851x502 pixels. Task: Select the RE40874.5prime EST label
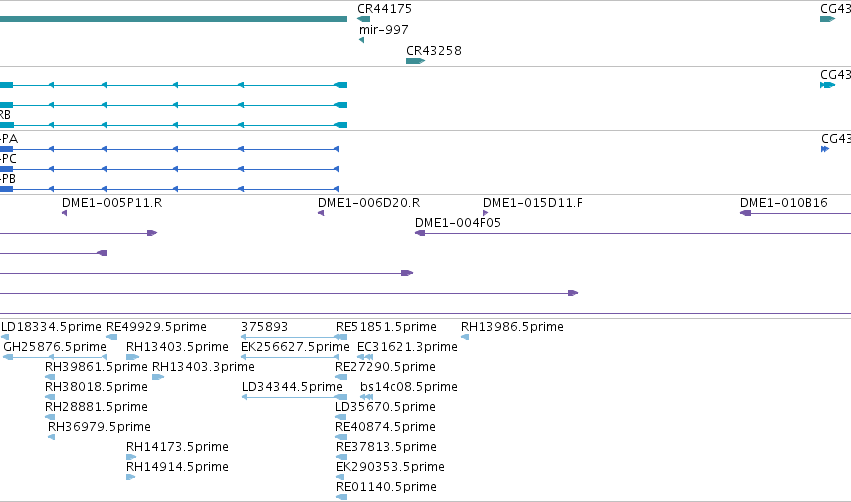pyautogui.click(x=385, y=427)
